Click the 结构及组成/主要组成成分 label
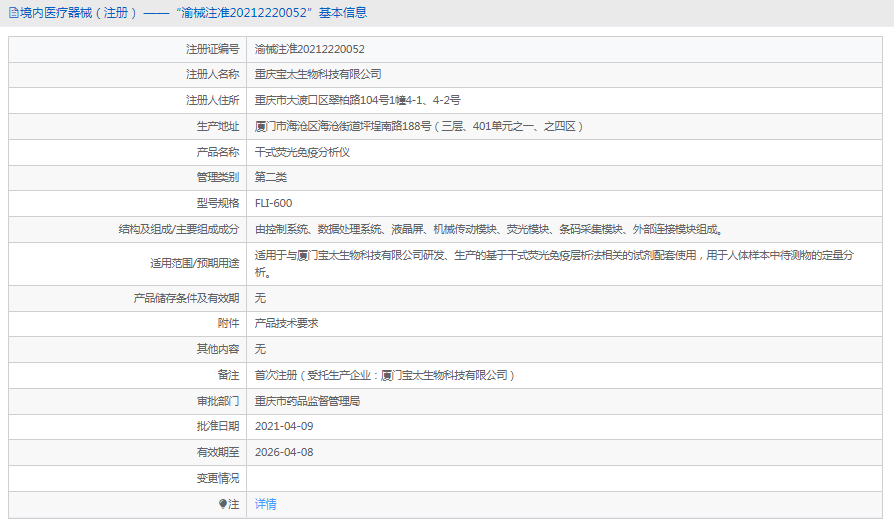 (179, 230)
